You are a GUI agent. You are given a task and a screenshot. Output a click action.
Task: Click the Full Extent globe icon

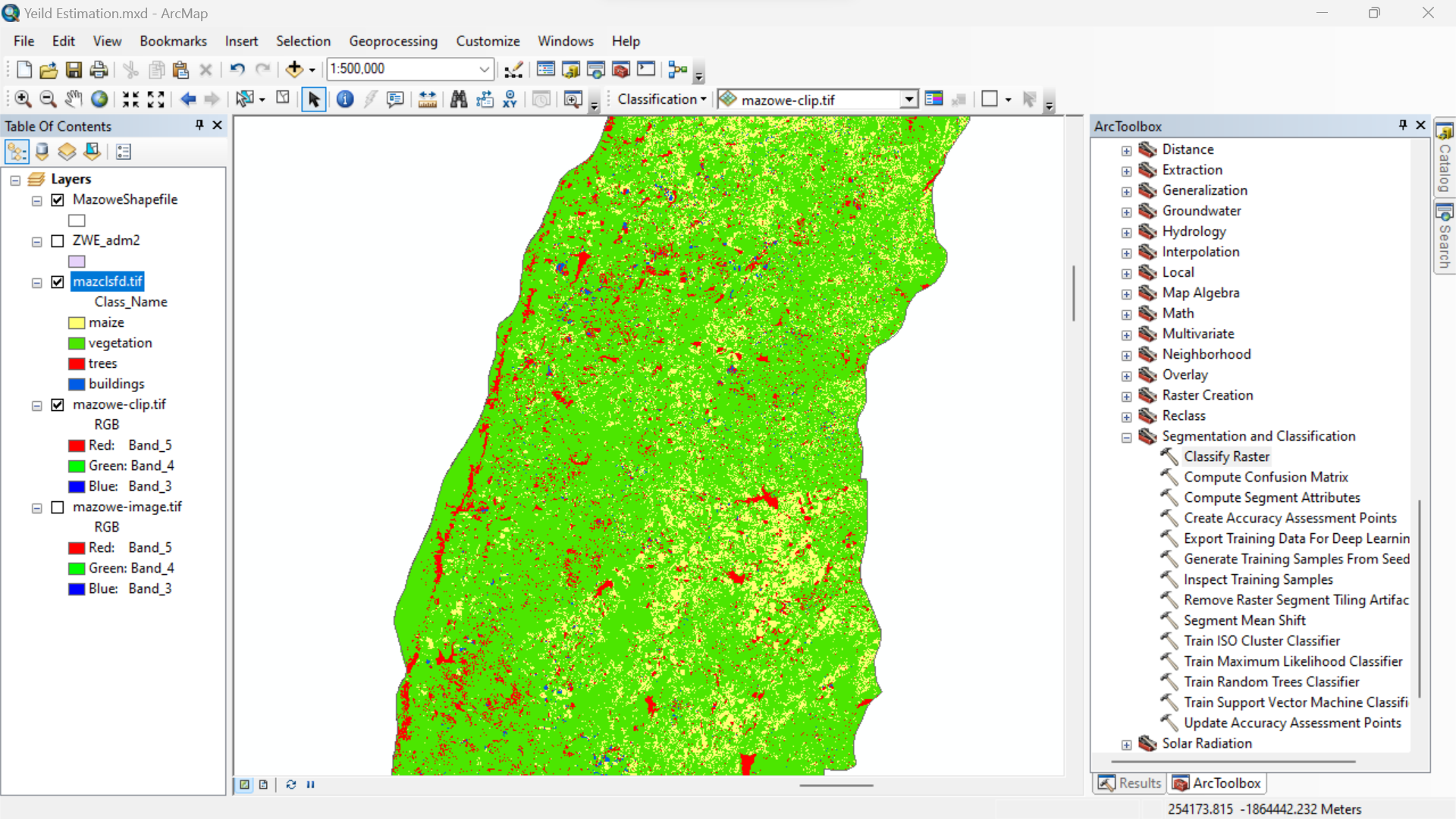click(x=99, y=99)
